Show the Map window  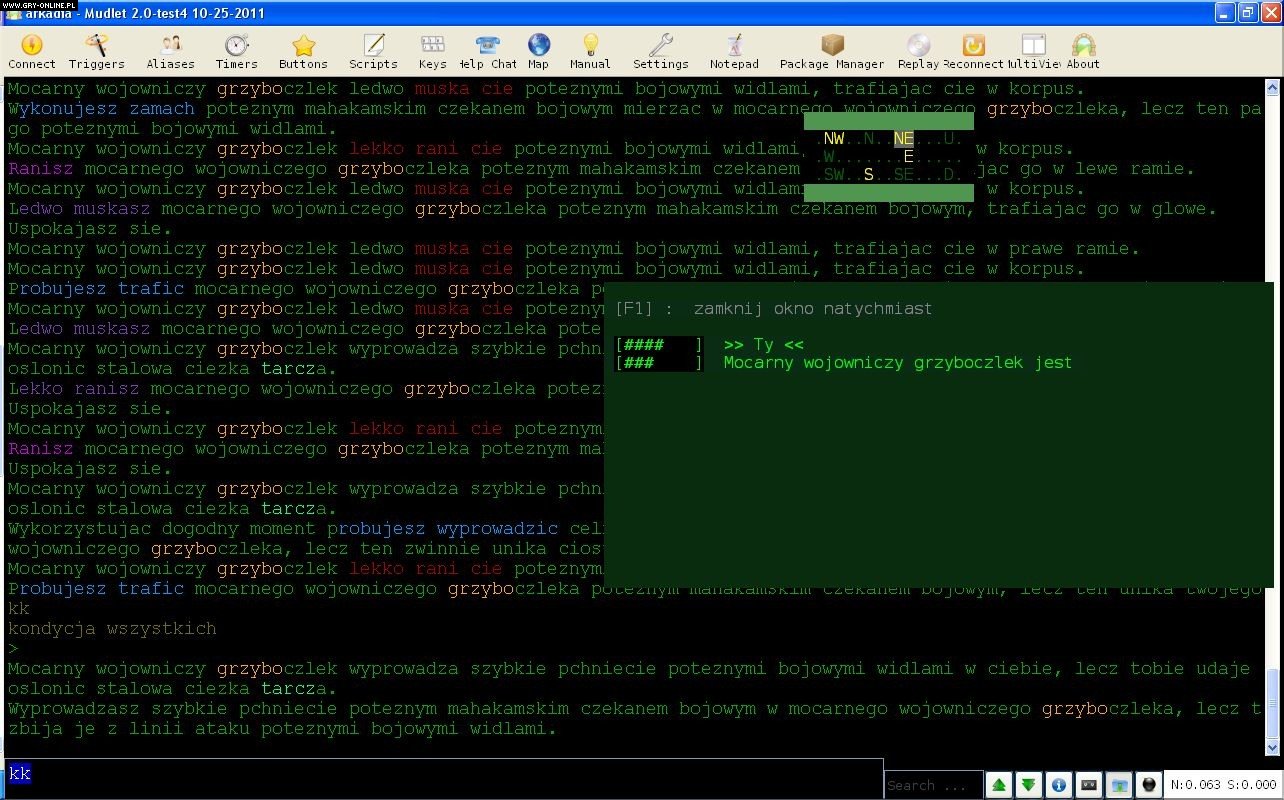538,51
